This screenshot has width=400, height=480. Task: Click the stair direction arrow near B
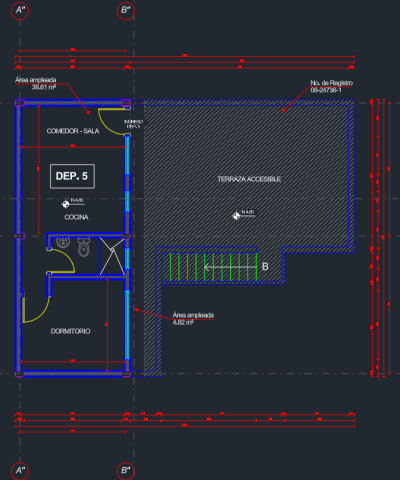[230, 267]
